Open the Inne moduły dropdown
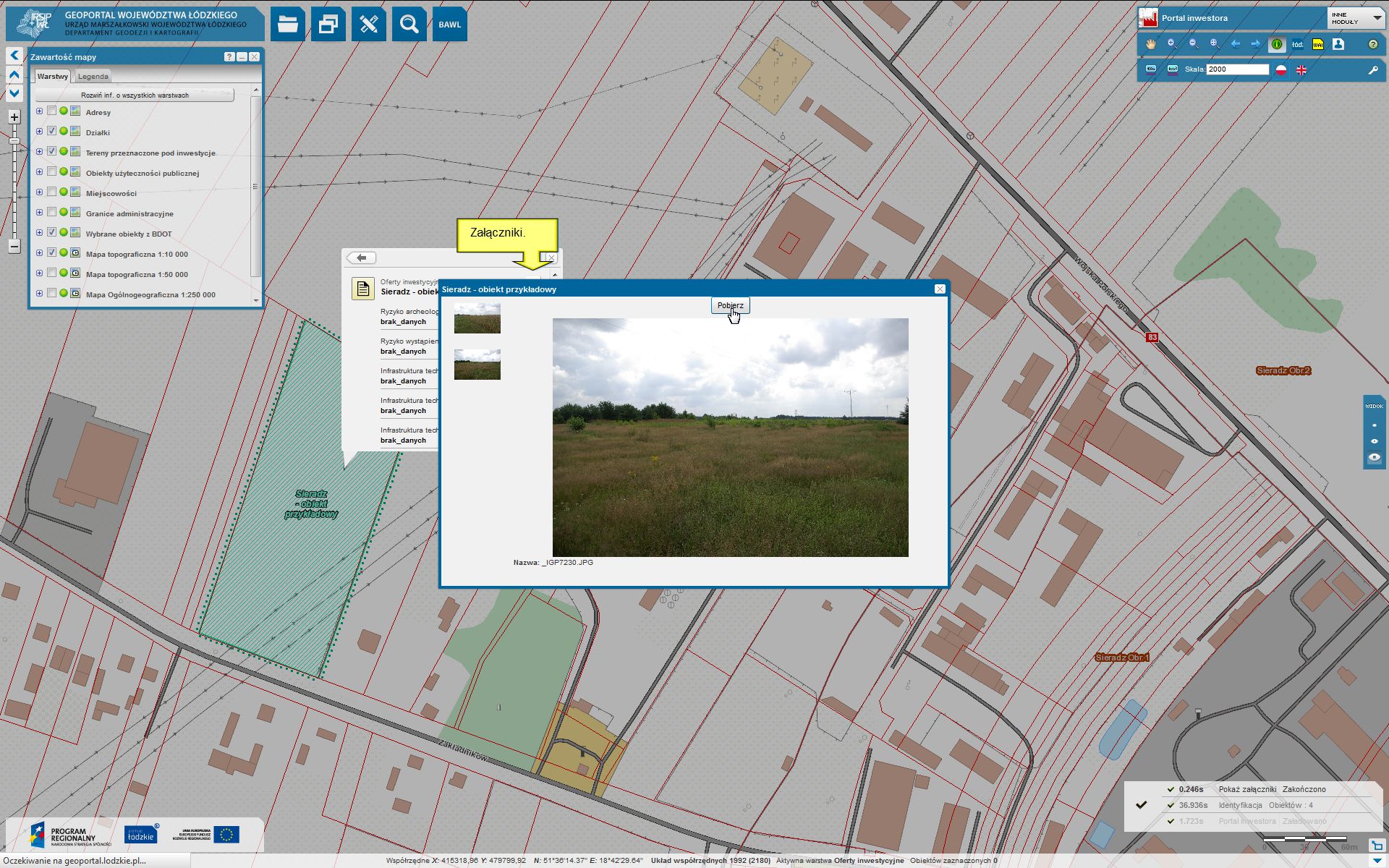 (x=1356, y=18)
